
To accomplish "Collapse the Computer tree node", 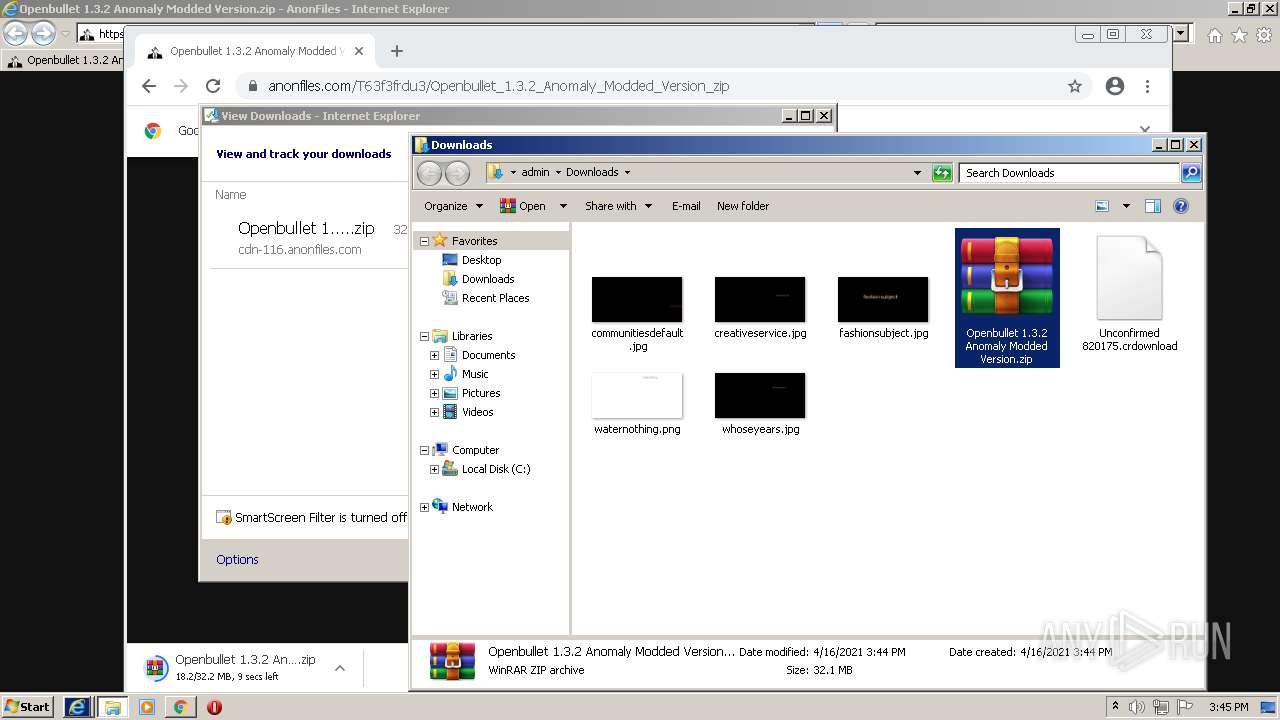I will click(x=424, y=450).
